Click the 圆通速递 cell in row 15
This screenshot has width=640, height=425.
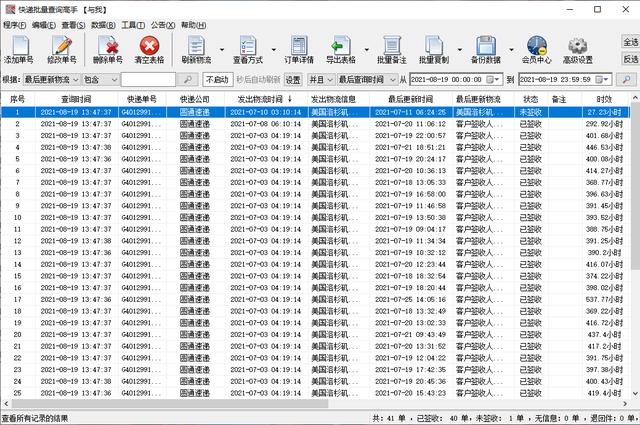point(195,276)
